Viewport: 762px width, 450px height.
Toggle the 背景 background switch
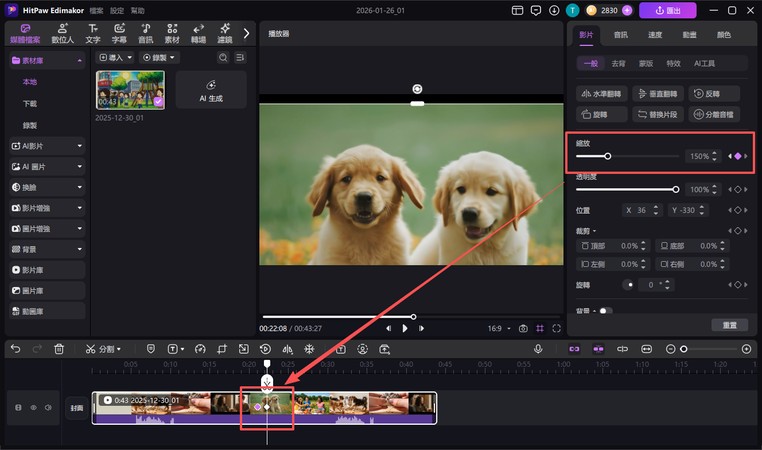tap(606, 311)
